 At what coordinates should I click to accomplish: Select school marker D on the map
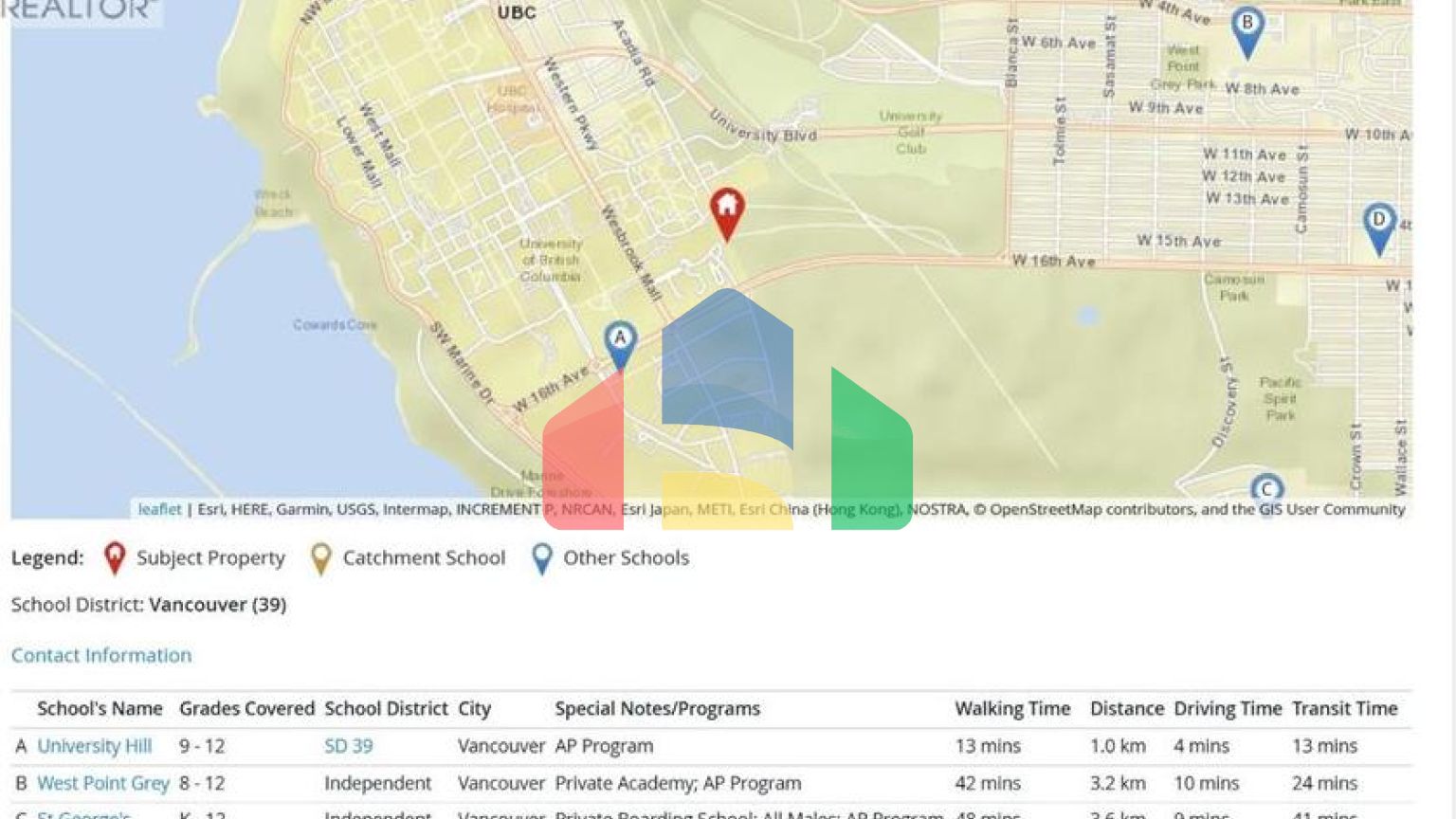click(1378, 225)
